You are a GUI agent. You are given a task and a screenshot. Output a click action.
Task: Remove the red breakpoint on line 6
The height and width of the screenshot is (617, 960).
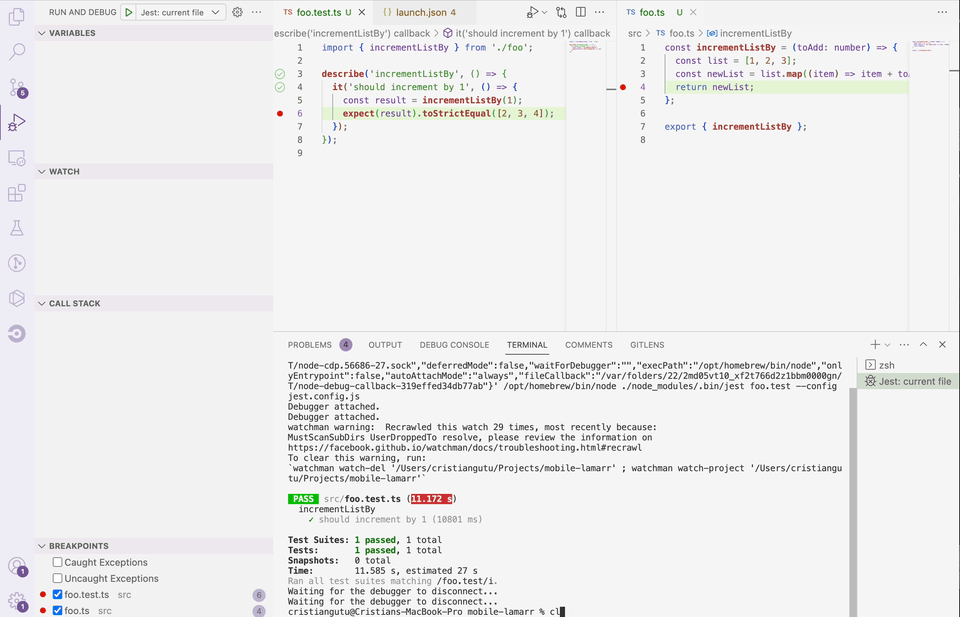[x=280, y=114]
